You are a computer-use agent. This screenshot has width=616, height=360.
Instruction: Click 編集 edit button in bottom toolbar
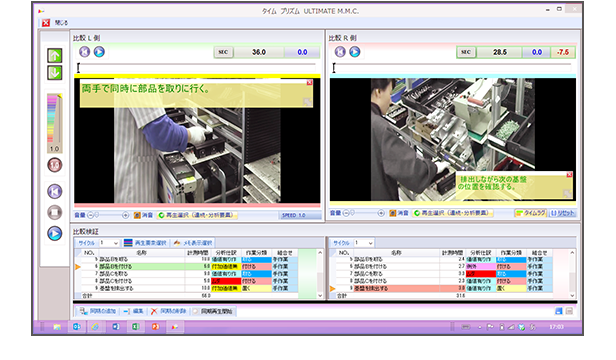point(134,311)
